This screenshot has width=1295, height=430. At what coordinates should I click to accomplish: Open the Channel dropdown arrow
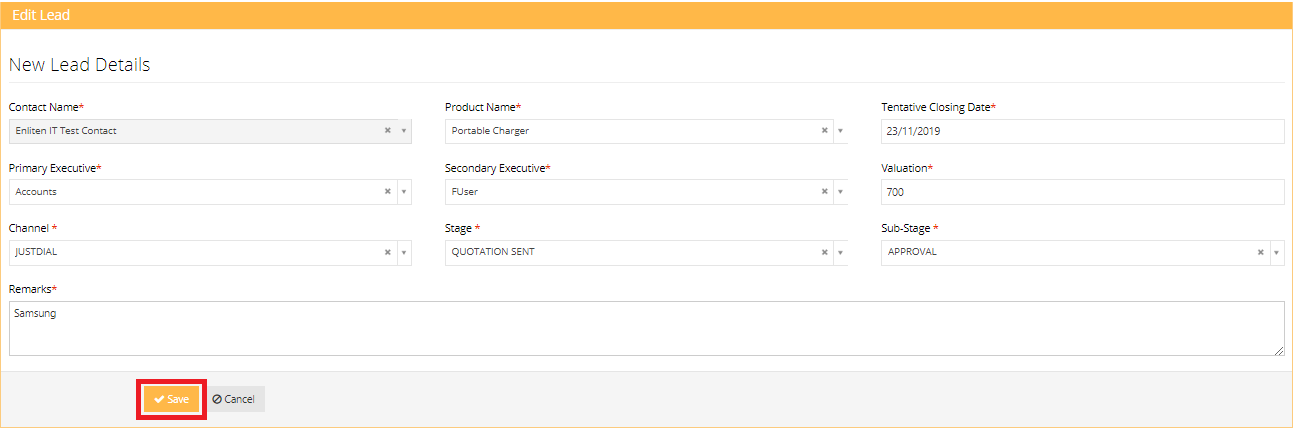(404, 252)
